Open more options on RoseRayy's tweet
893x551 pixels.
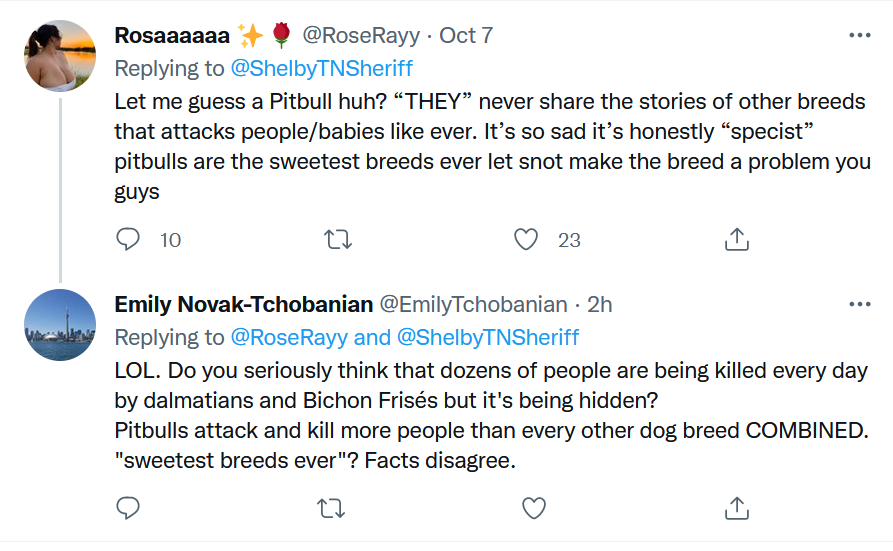[x=859, y=35]
